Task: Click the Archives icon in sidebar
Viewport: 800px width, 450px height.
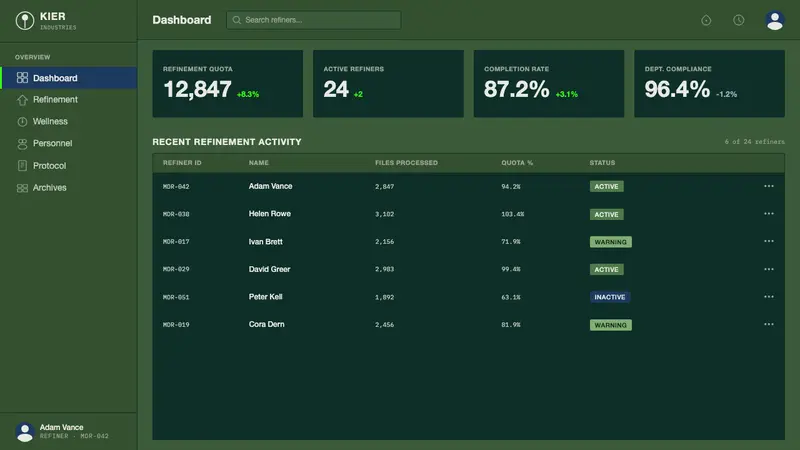Action: pyautogui.click(x=22, y=188)
